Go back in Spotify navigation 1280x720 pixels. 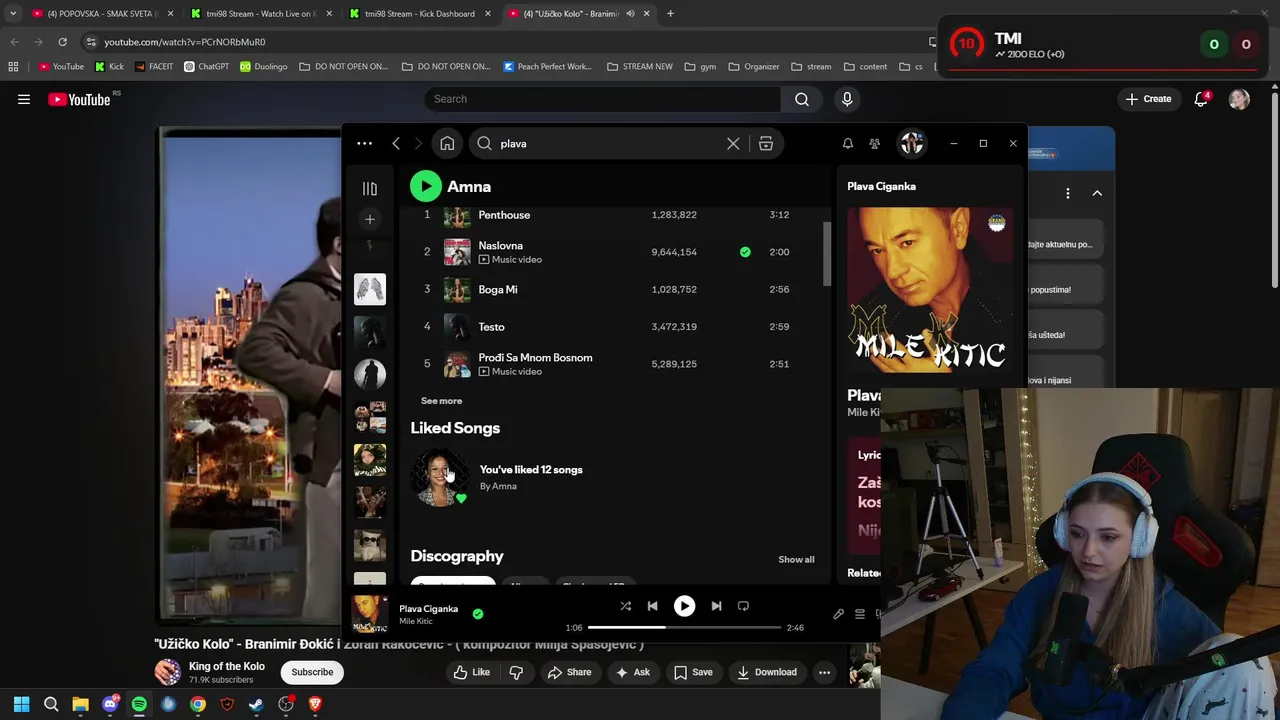396,143
